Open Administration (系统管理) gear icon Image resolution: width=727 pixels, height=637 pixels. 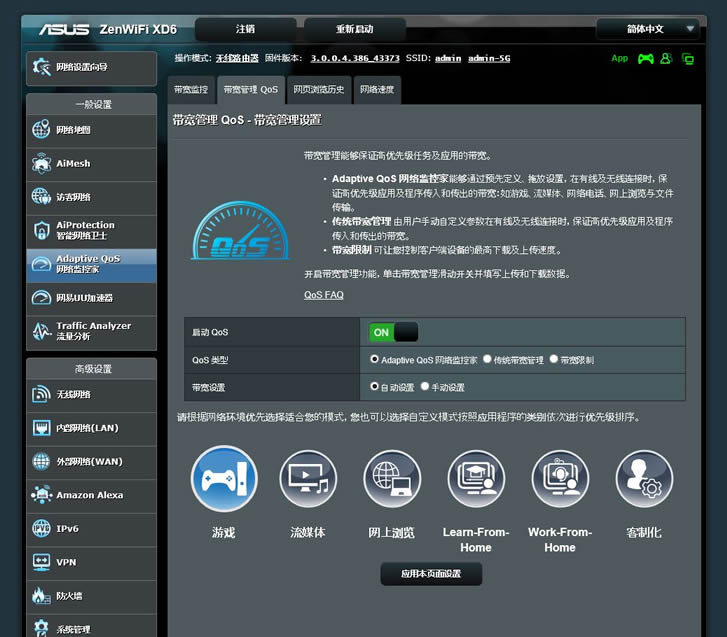[41, 627]
